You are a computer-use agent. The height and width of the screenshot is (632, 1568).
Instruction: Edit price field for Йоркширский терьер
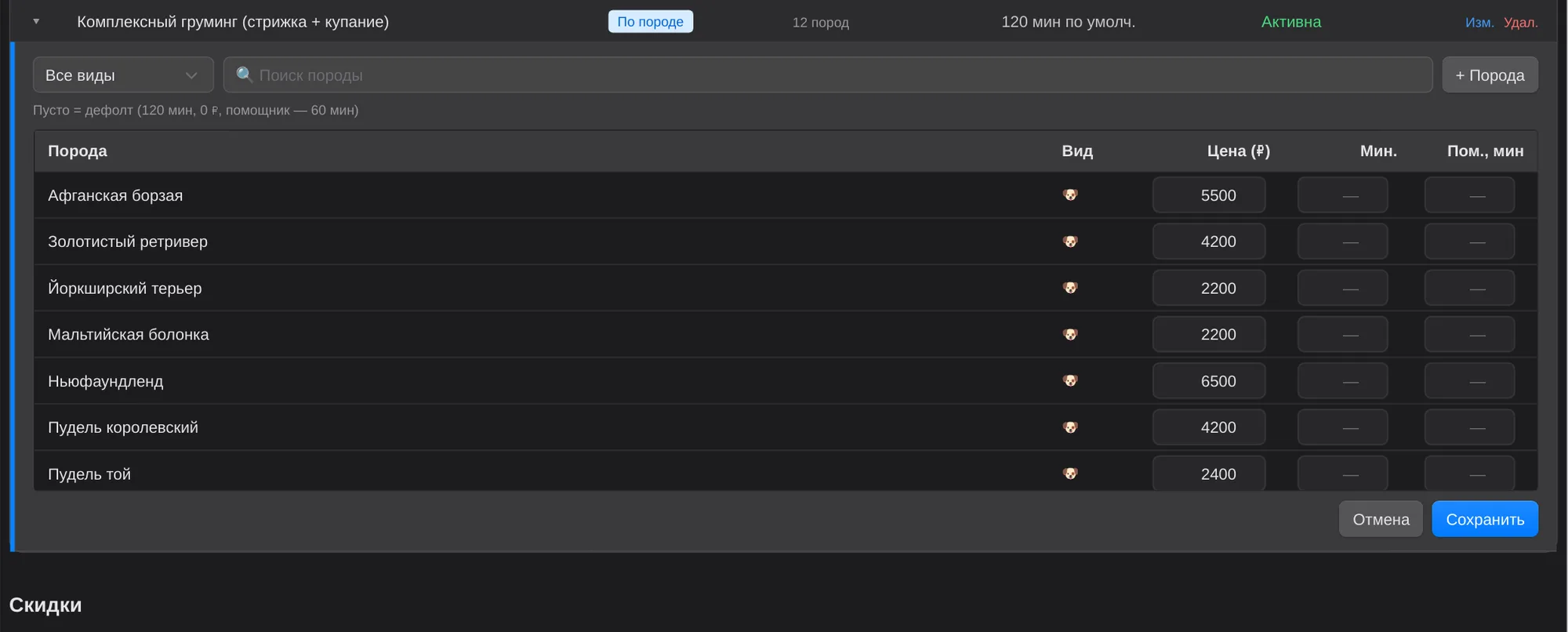click(1209, 288)
